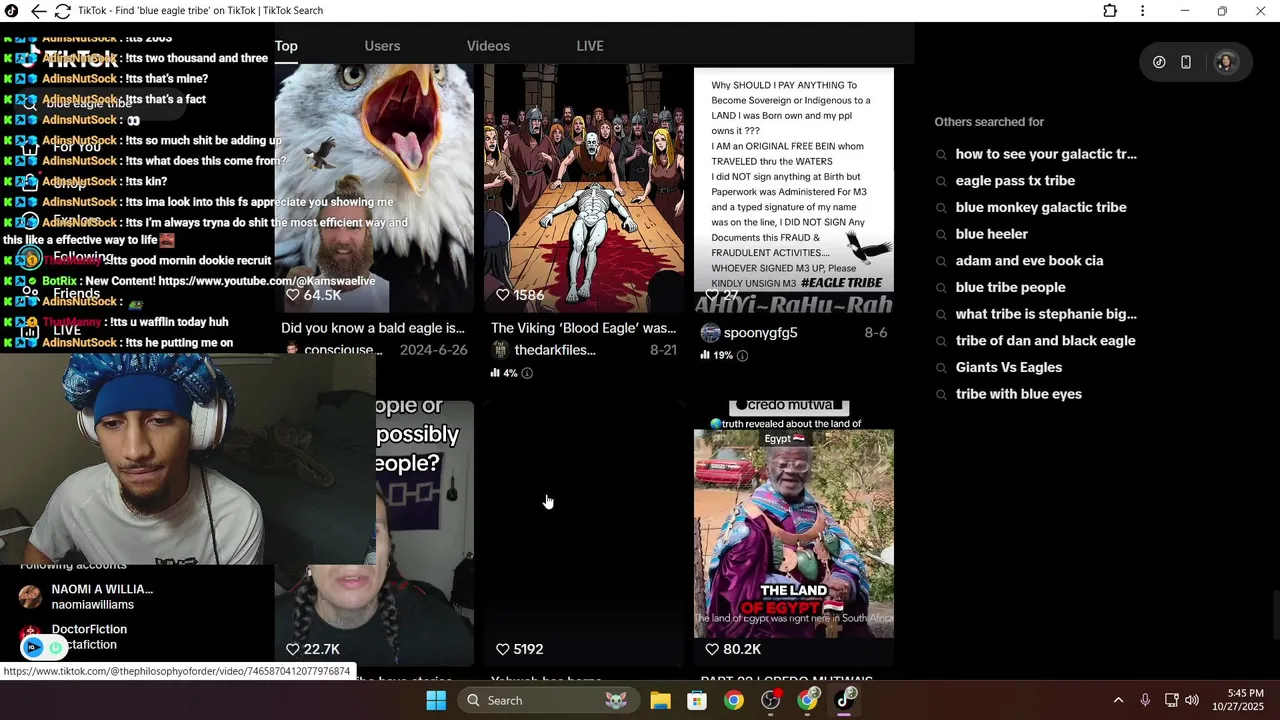Search 'blue heeler' suggestion
Image resolution: width=1280 pixels, height=720 pixels.
click(991, 234)
